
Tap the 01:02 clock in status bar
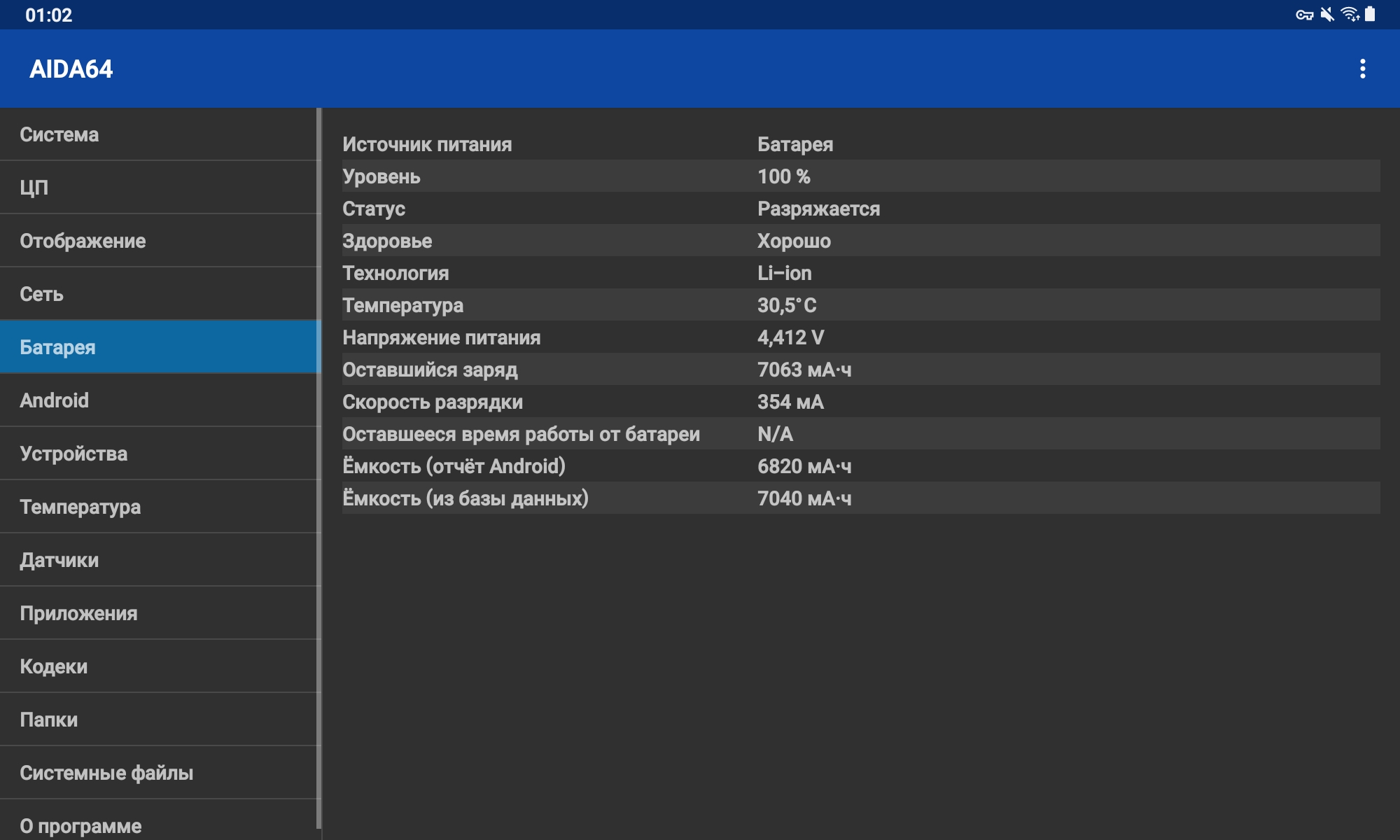coord(48,15)
